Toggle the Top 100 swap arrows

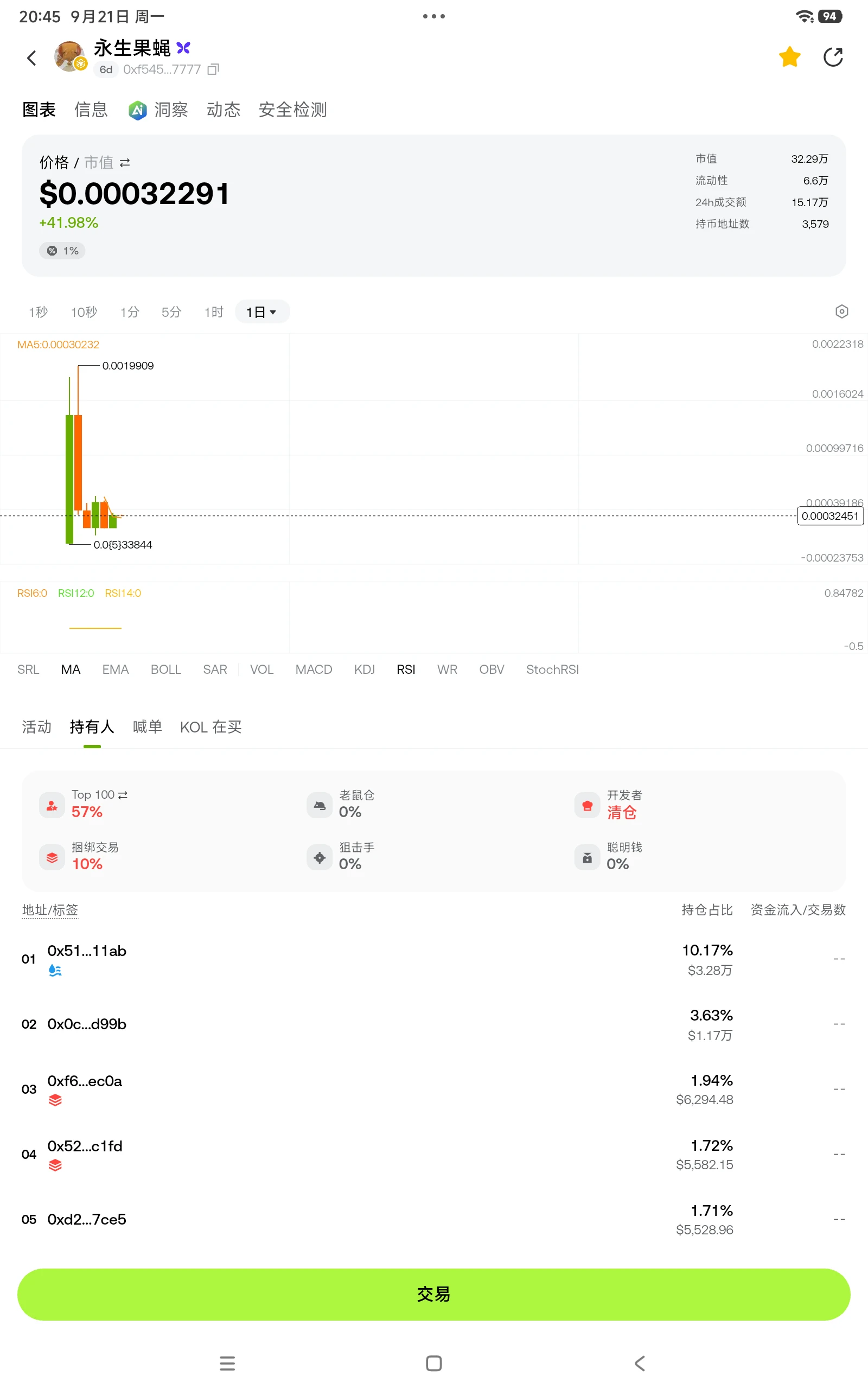tap(123, 795)
